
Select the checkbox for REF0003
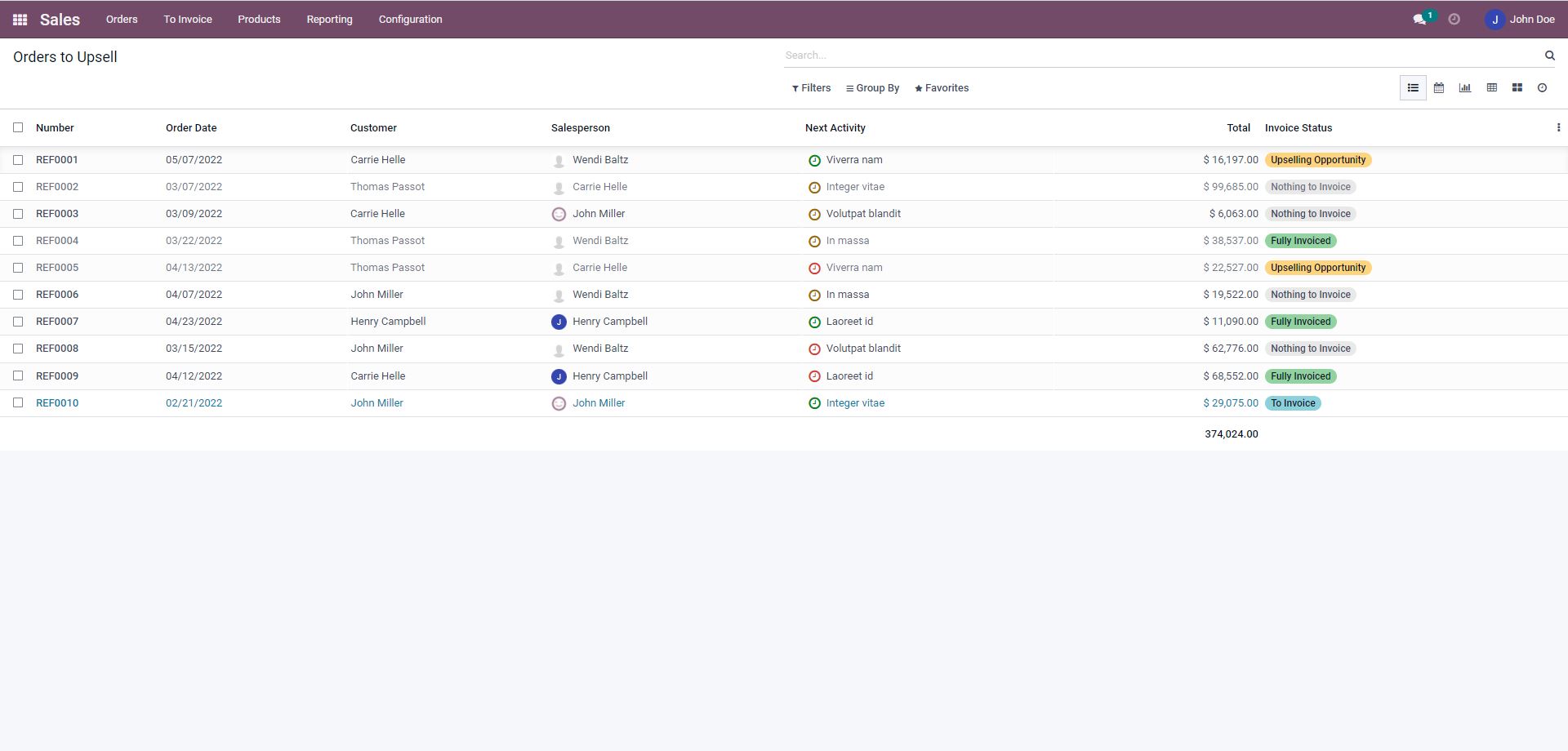18,214
